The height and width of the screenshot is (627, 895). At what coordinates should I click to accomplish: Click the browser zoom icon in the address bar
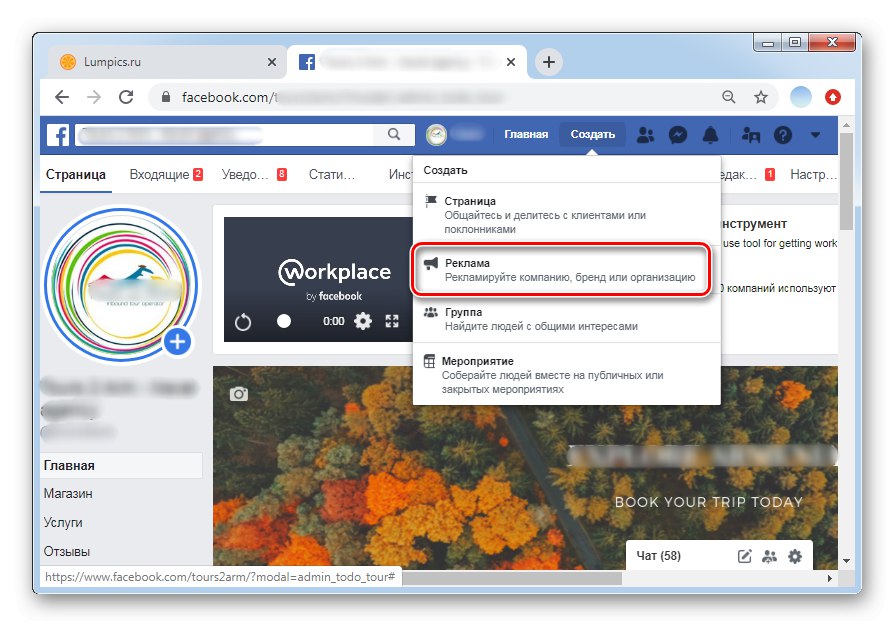pyautogui.click(x=728, y=97)
